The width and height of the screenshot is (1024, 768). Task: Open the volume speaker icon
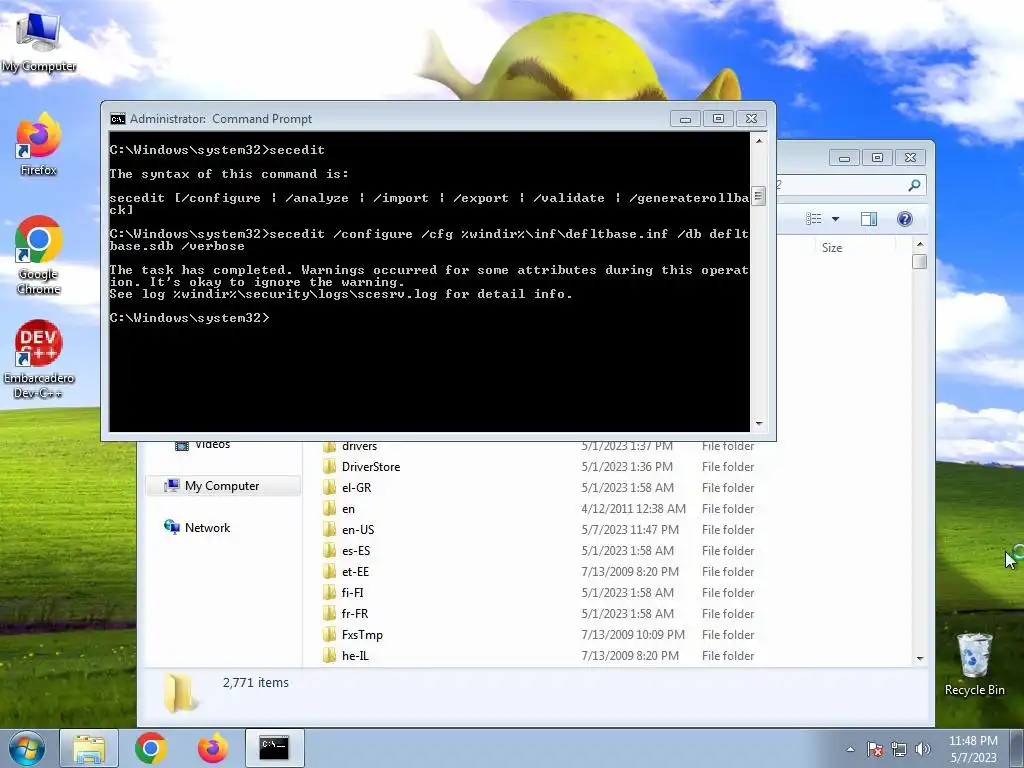coord(923,750)
